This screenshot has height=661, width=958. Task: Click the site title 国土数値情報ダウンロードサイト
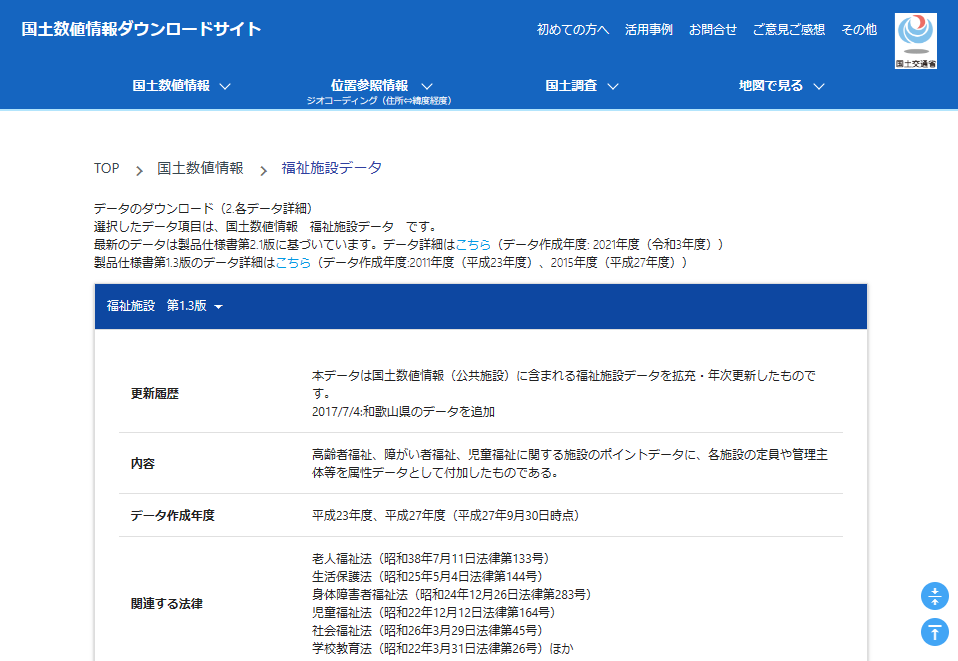point(141,29)
